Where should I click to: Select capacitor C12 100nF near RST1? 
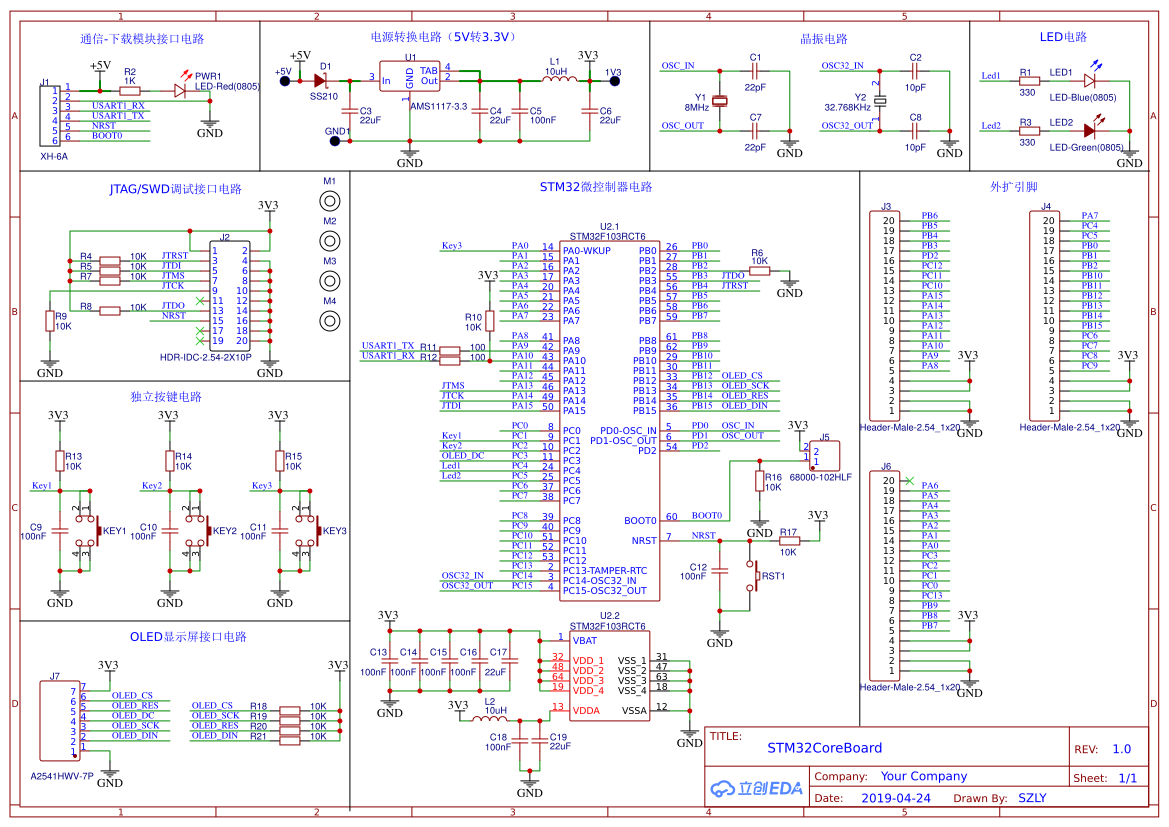(x=719, y=571)
